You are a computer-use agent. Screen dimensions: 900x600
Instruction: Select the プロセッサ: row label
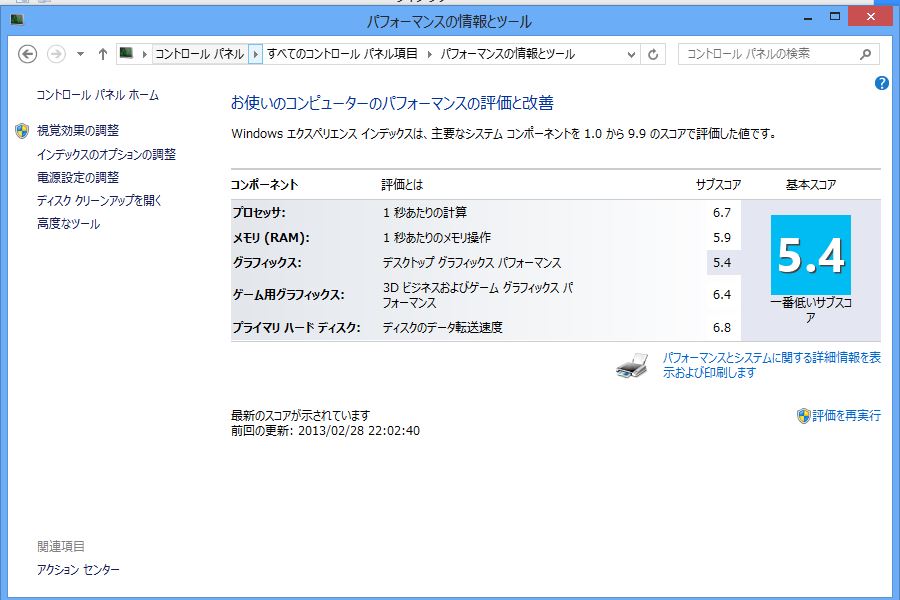259,212
